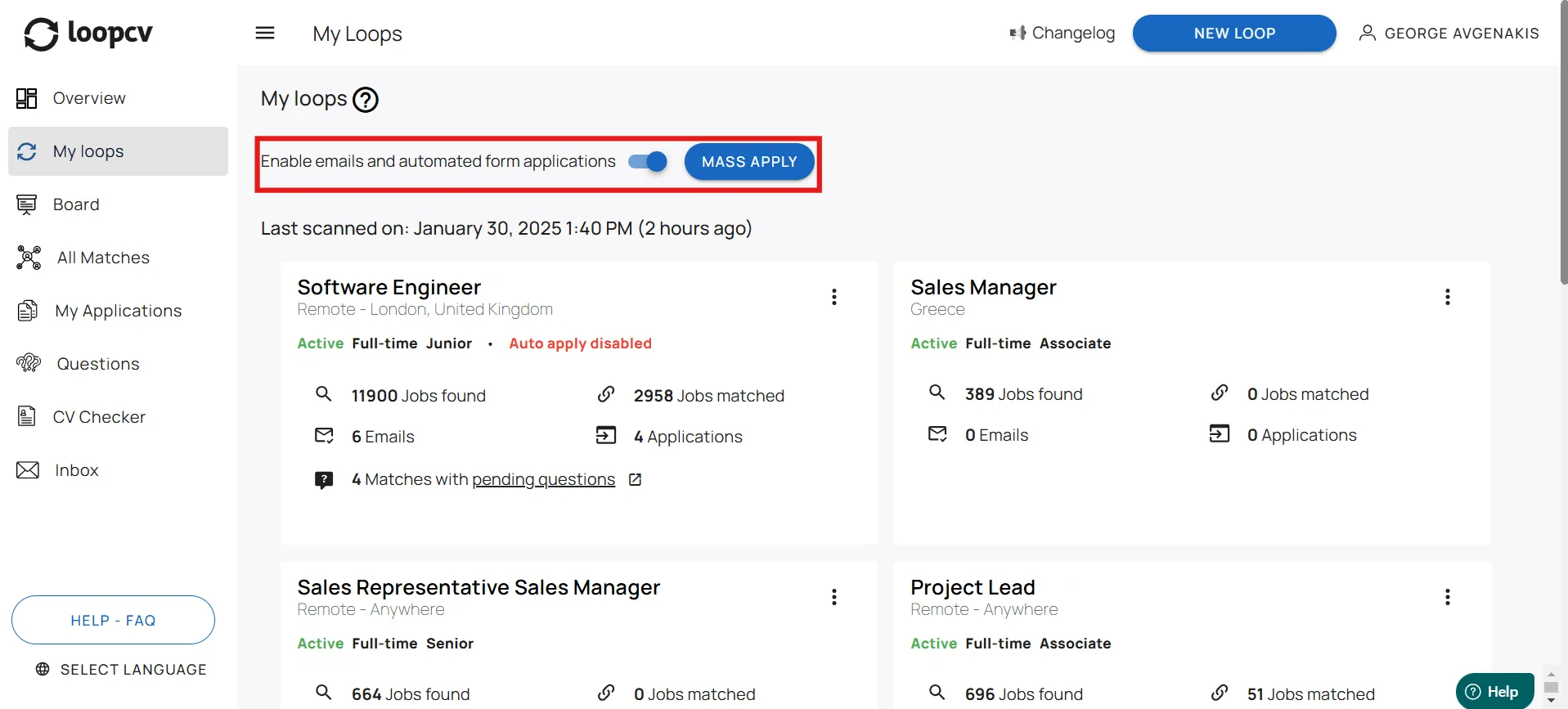Click the All Matches network icon
1568x709 pixels.
(29, 258)
